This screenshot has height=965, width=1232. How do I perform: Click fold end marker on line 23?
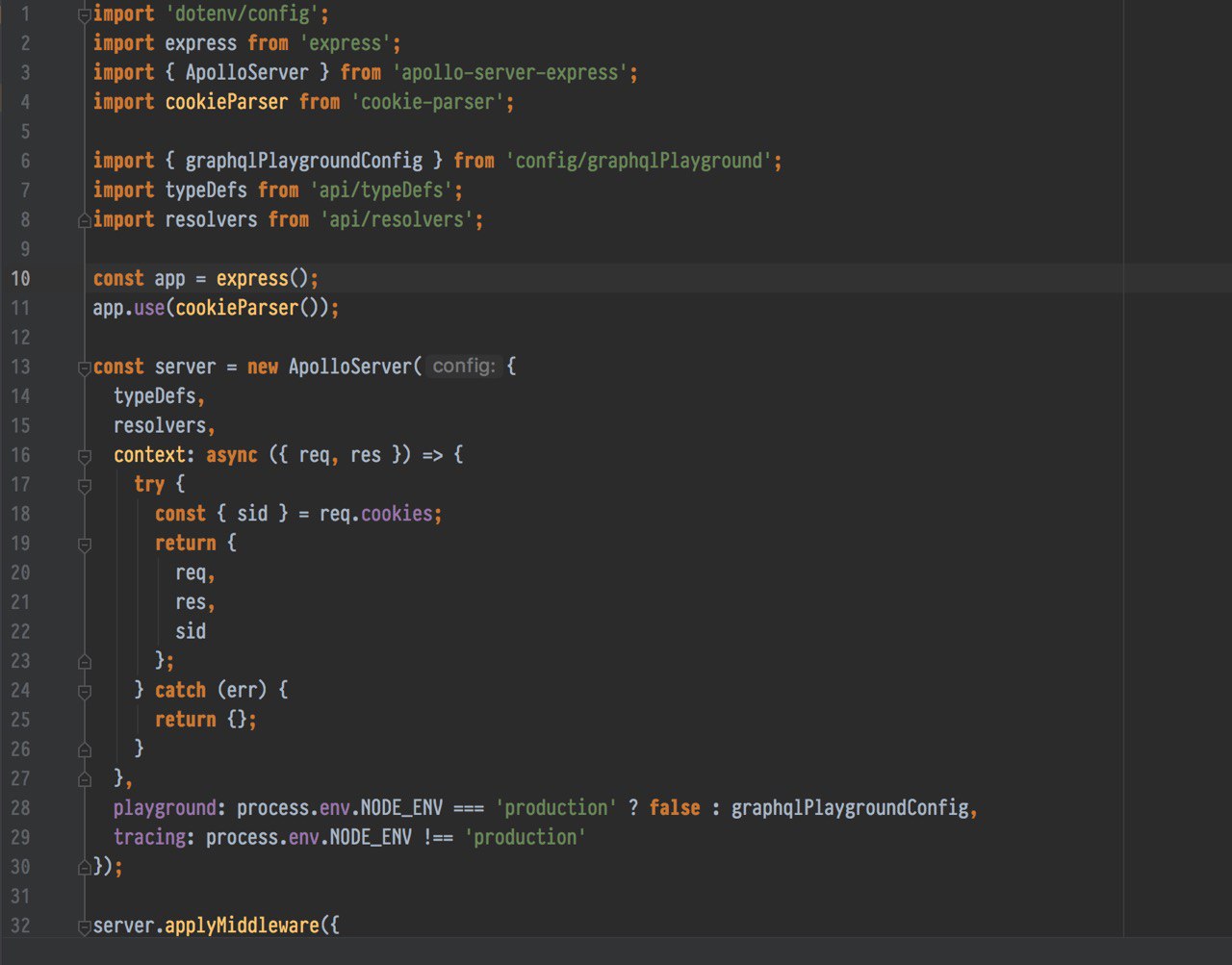tap(85, 661)
